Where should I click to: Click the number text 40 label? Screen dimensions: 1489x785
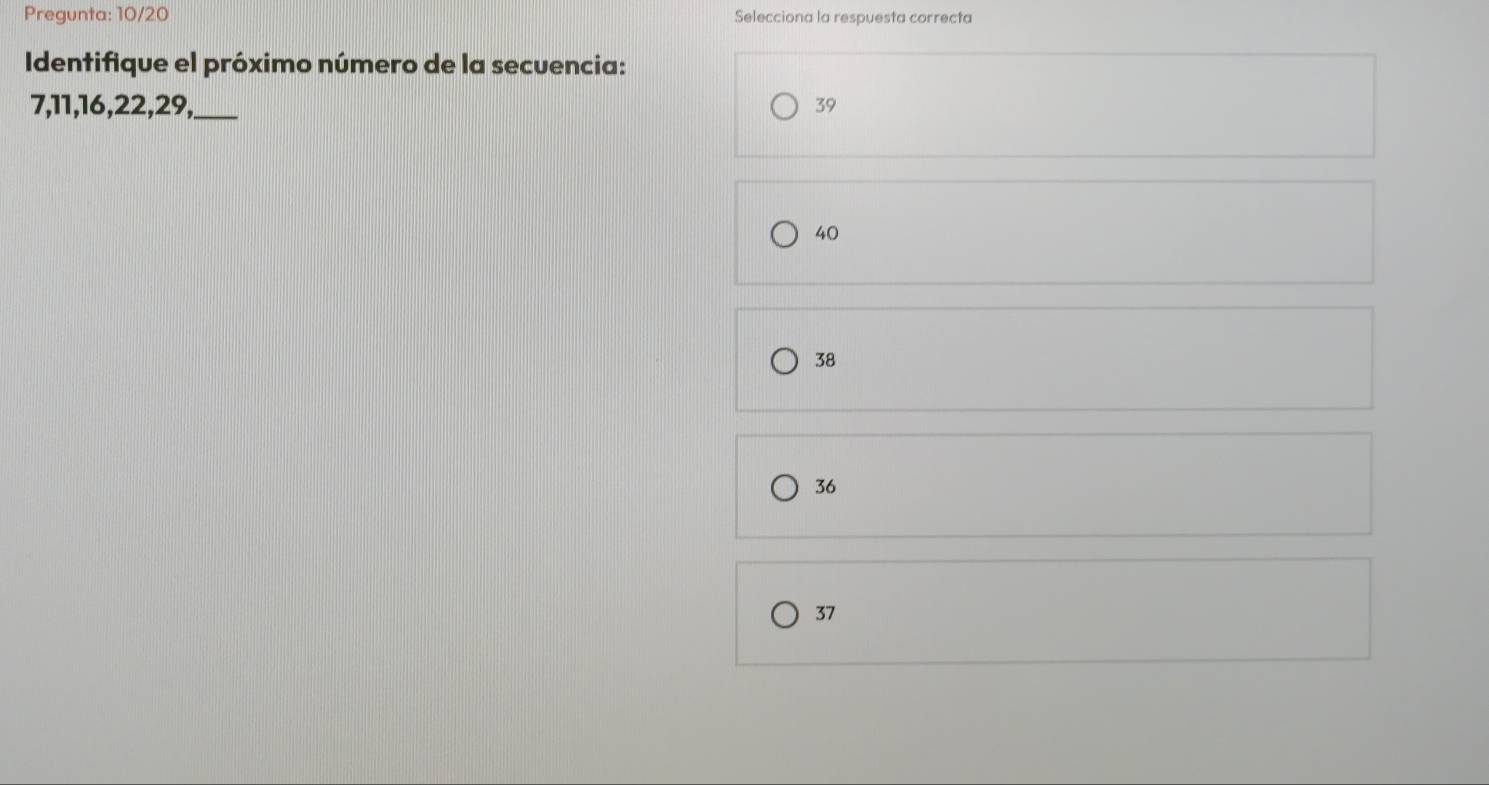tap(825, 234)
